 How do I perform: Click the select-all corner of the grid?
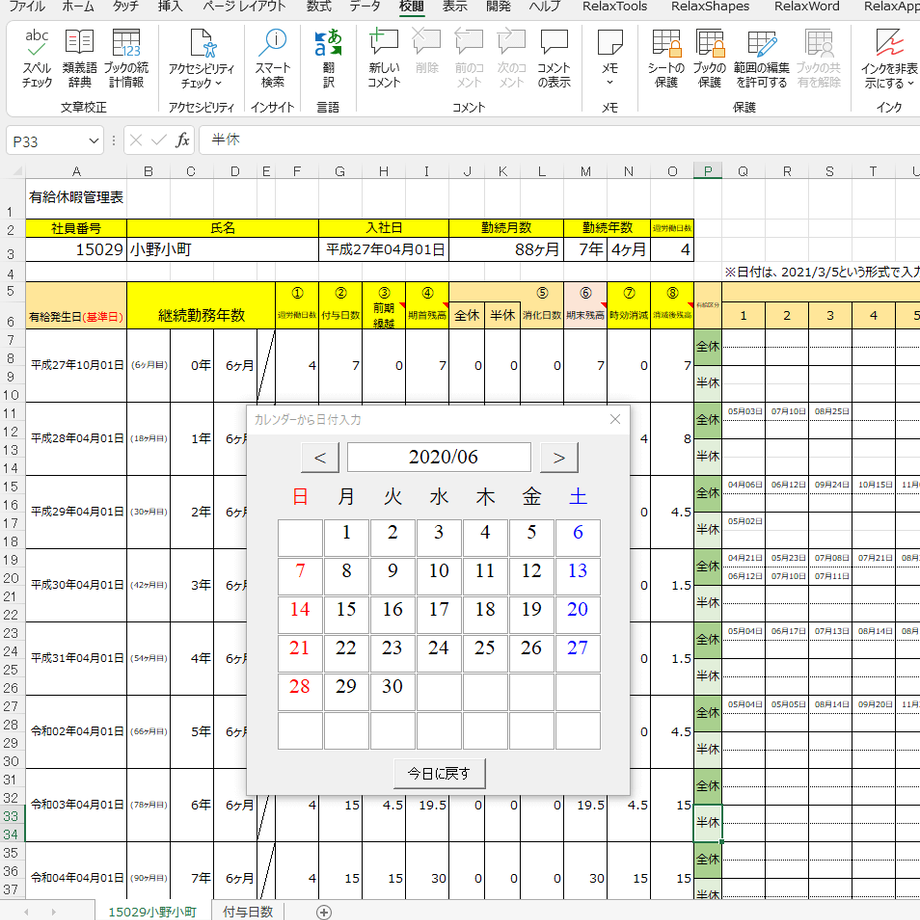tap(17, 171)
